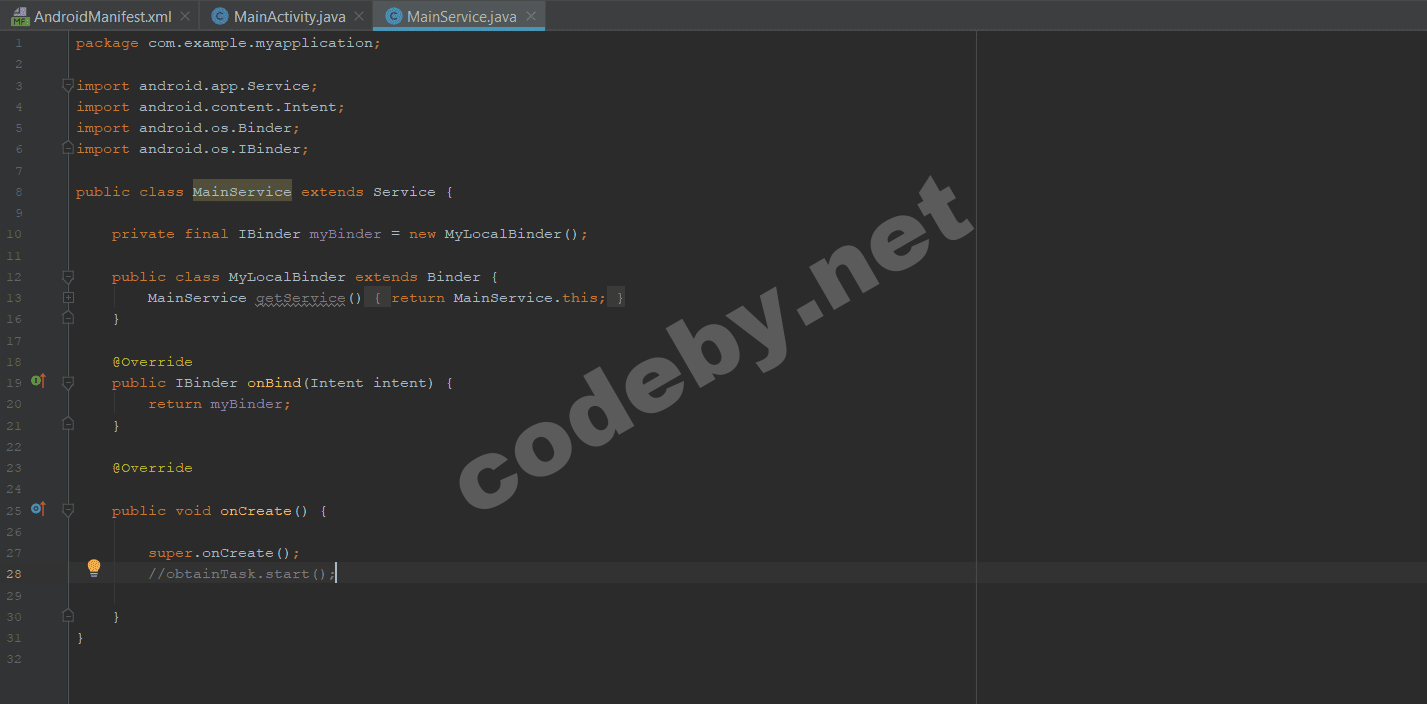Expand the collapsed opening brace placeholder after getService()
The height and width of the screenshot is (704, 1427).
pos(377,298)
